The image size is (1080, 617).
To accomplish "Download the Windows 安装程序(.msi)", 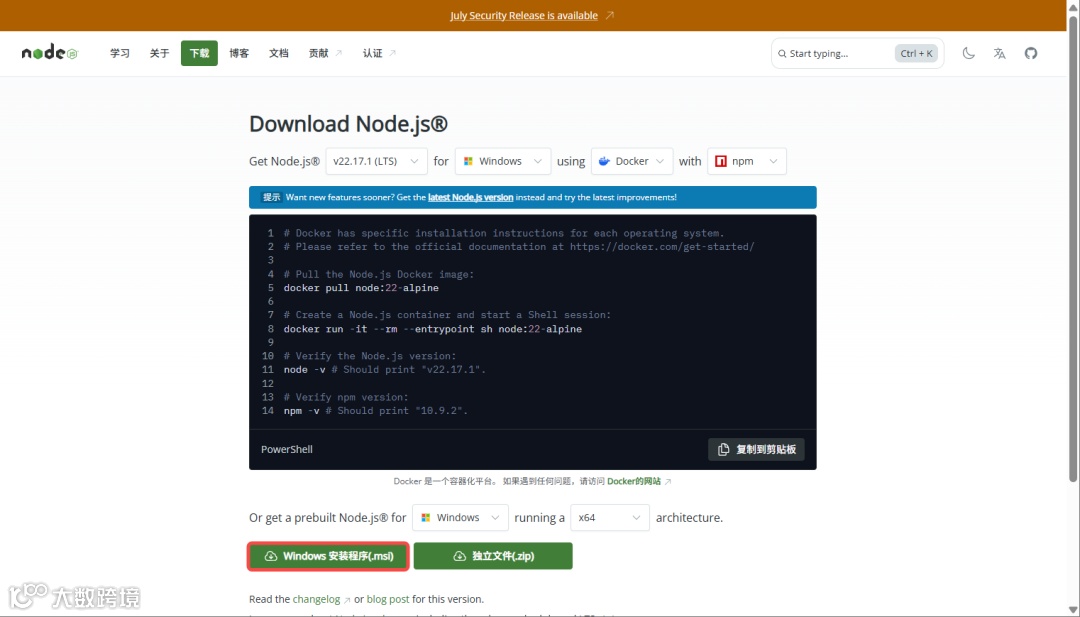I will pos(329,556).
